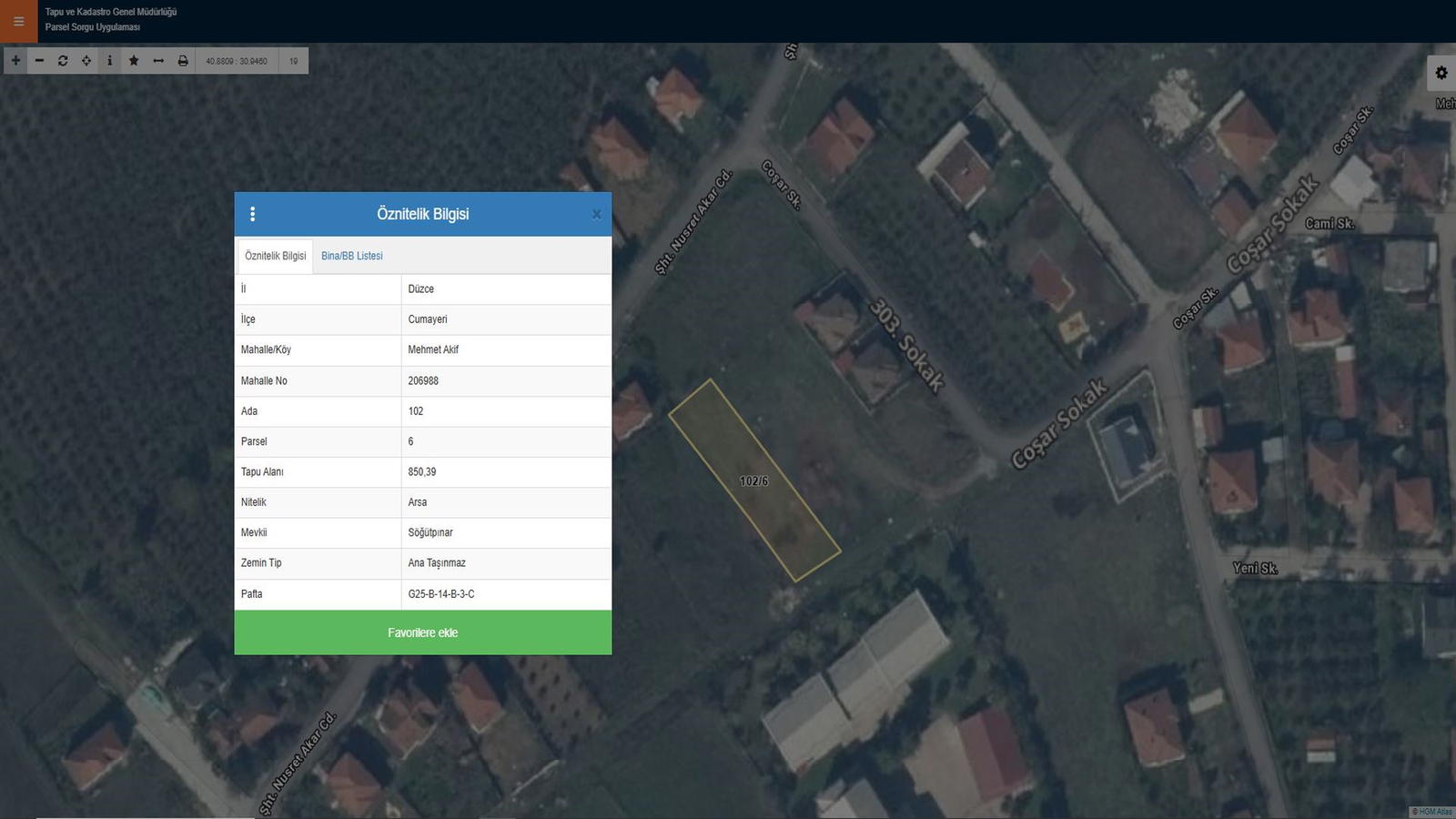Select the Öznitelik Bilgisi tab
The width and height of the screenshot is (1456, 819).
tap(275, 256)
